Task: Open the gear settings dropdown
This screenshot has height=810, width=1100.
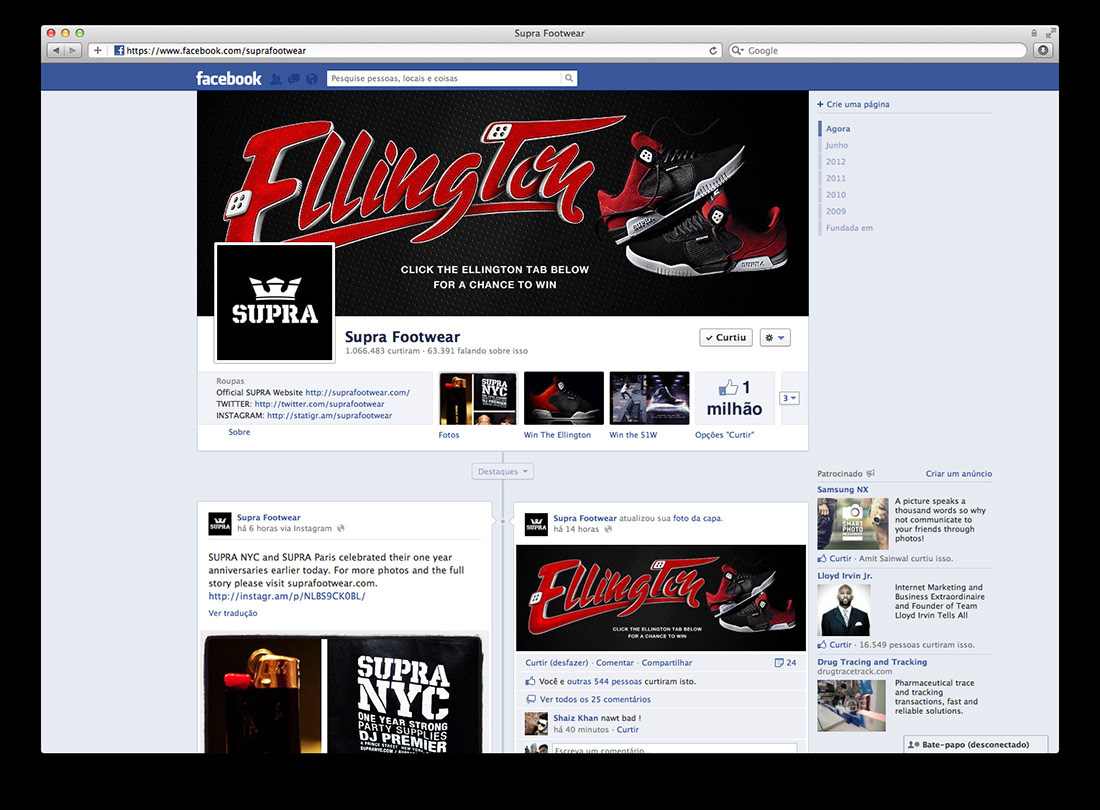Action: pos(774,337)
